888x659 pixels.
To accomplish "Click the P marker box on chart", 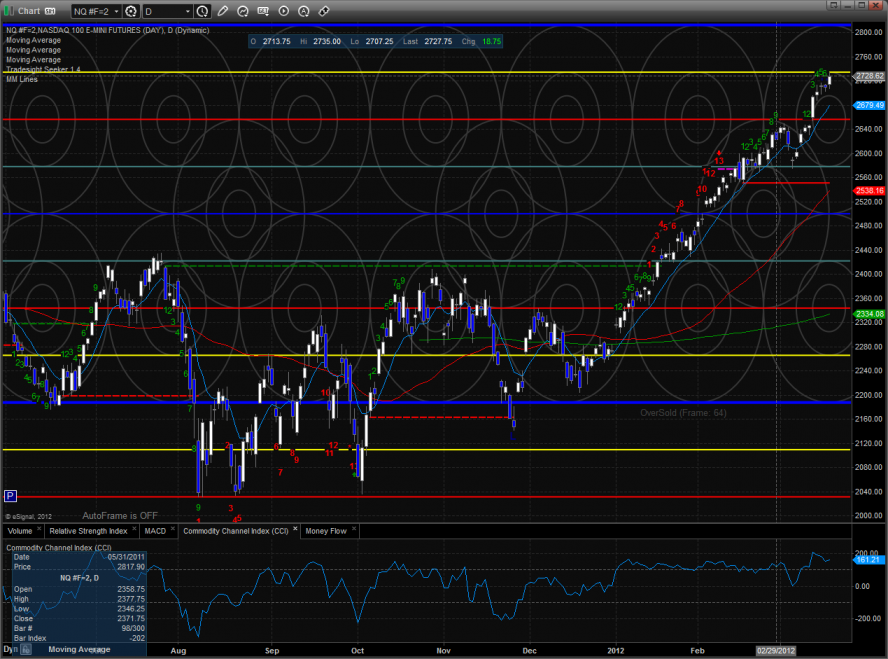I will [x=10, y=495].
